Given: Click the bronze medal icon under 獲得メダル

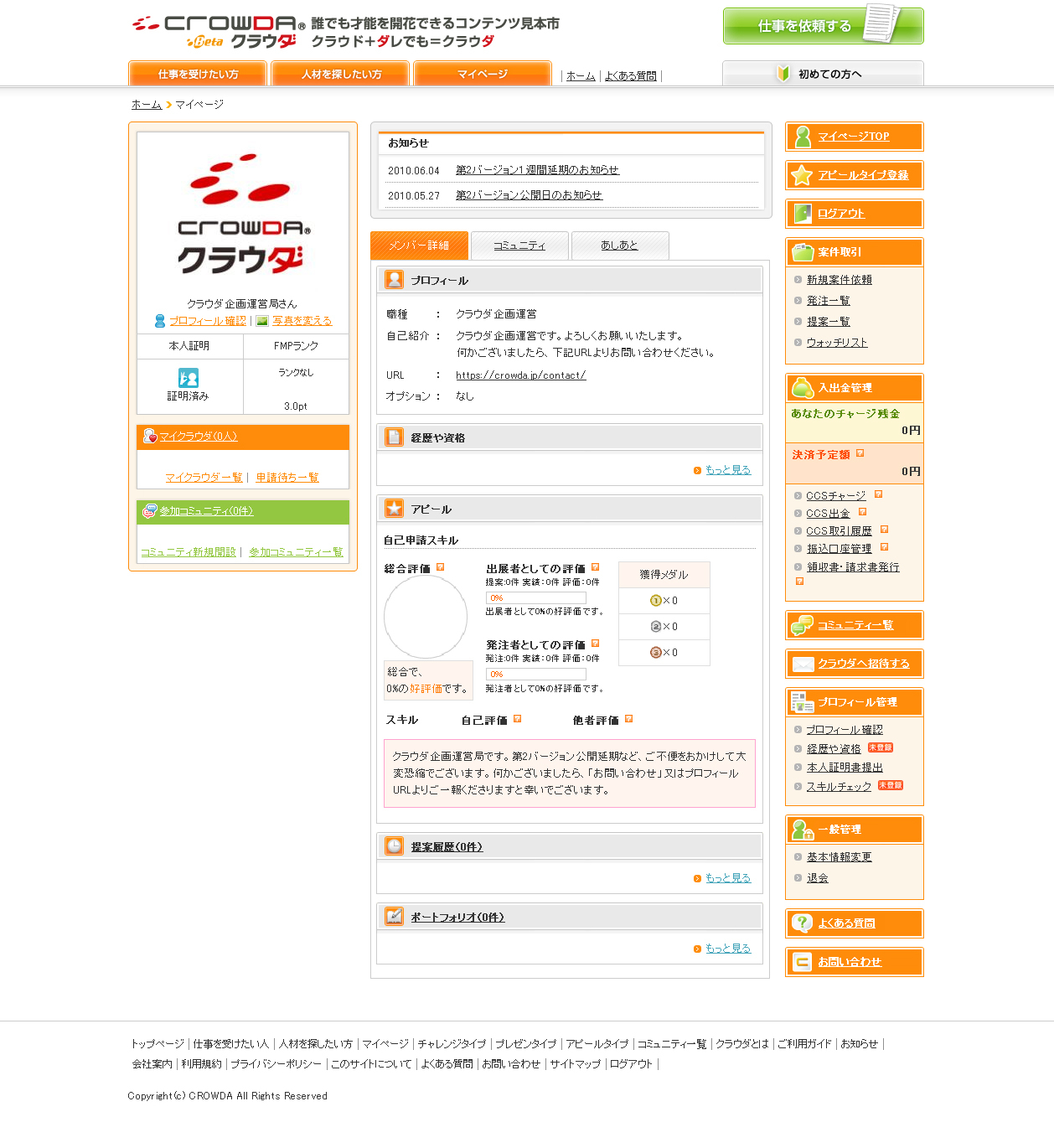Looking at the screenshot, I should pos(656,653).
